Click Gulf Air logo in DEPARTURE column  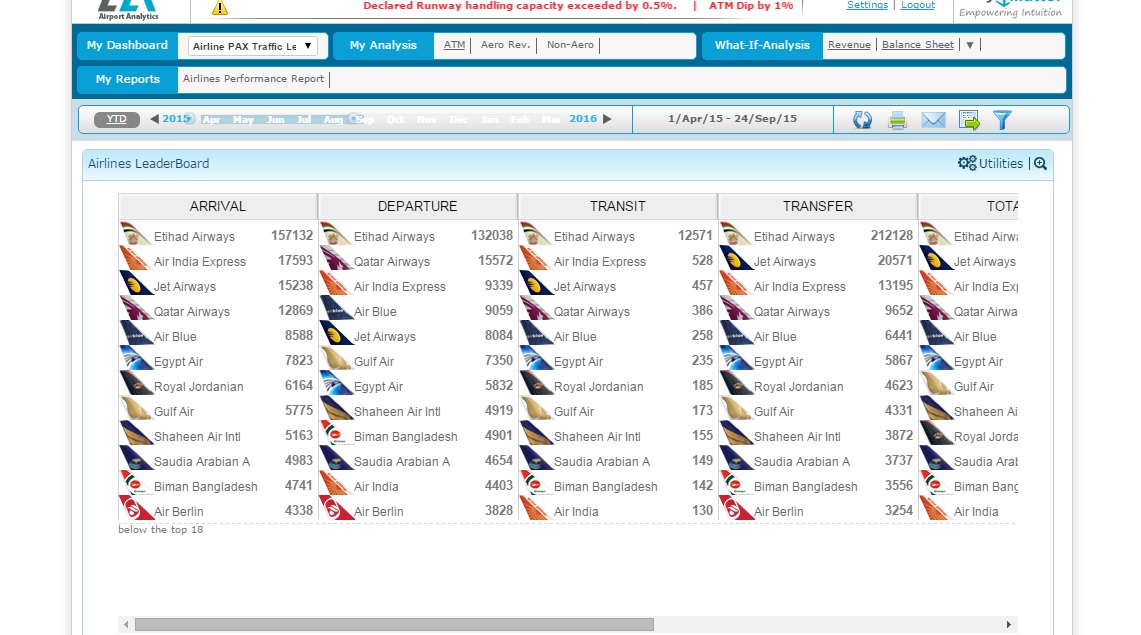tap(335, 360)
